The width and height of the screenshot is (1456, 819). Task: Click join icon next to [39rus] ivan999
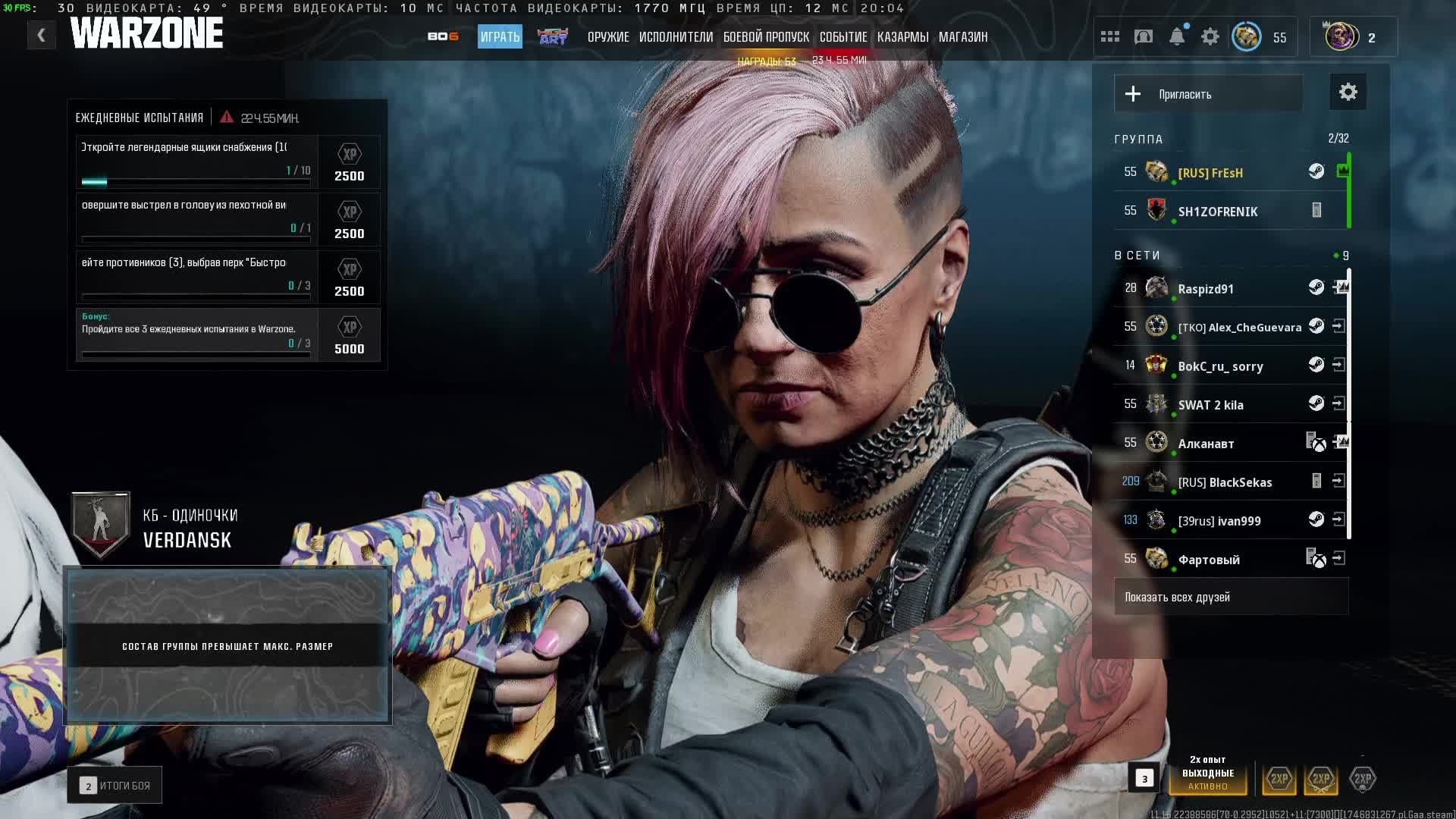coord(1338,519)
